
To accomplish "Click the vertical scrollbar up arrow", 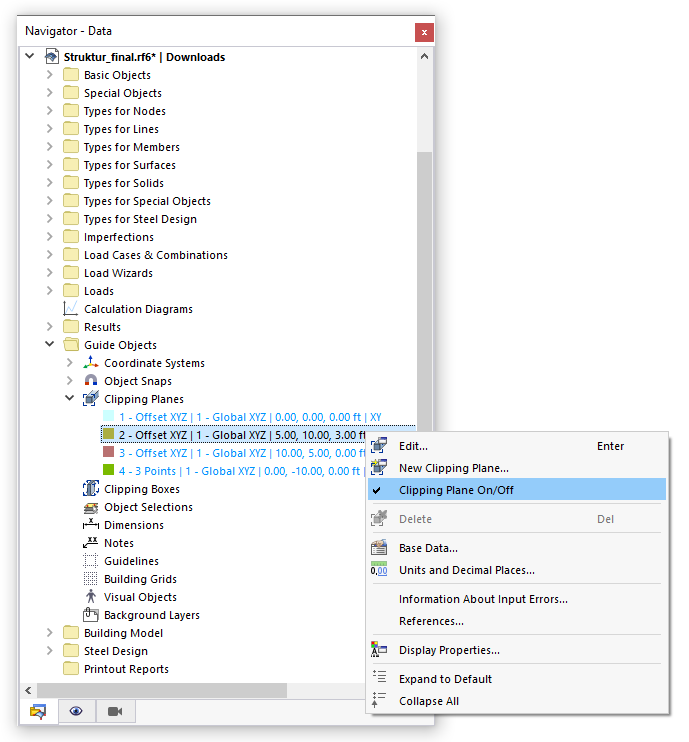I will [x=424, y=56].
